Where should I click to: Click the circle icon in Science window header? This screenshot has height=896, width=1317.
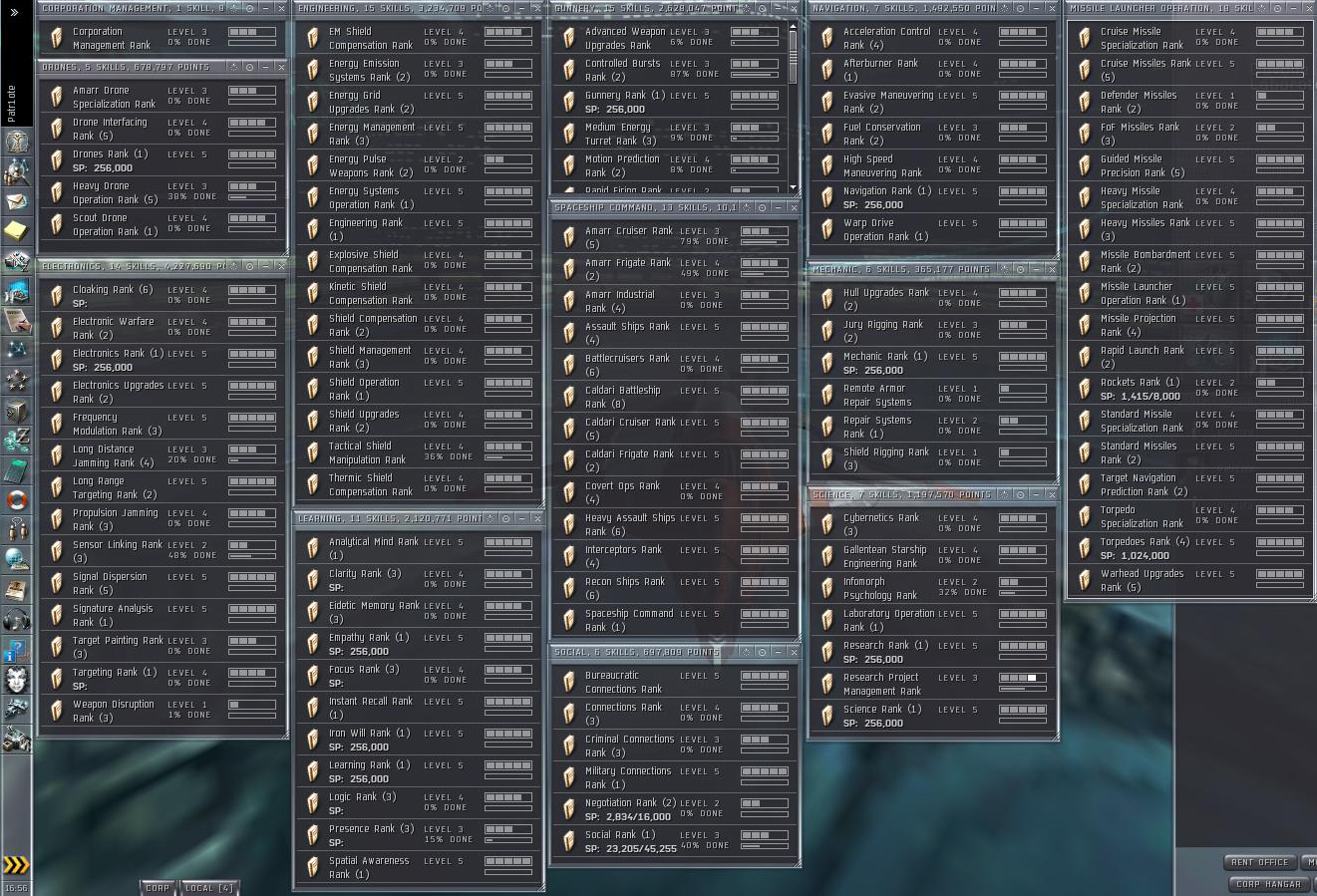[1021, 494]
